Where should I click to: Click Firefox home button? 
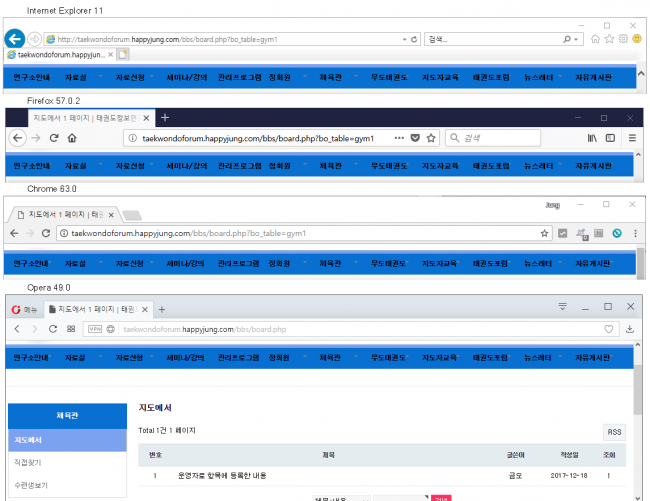[x=72, y=138]
